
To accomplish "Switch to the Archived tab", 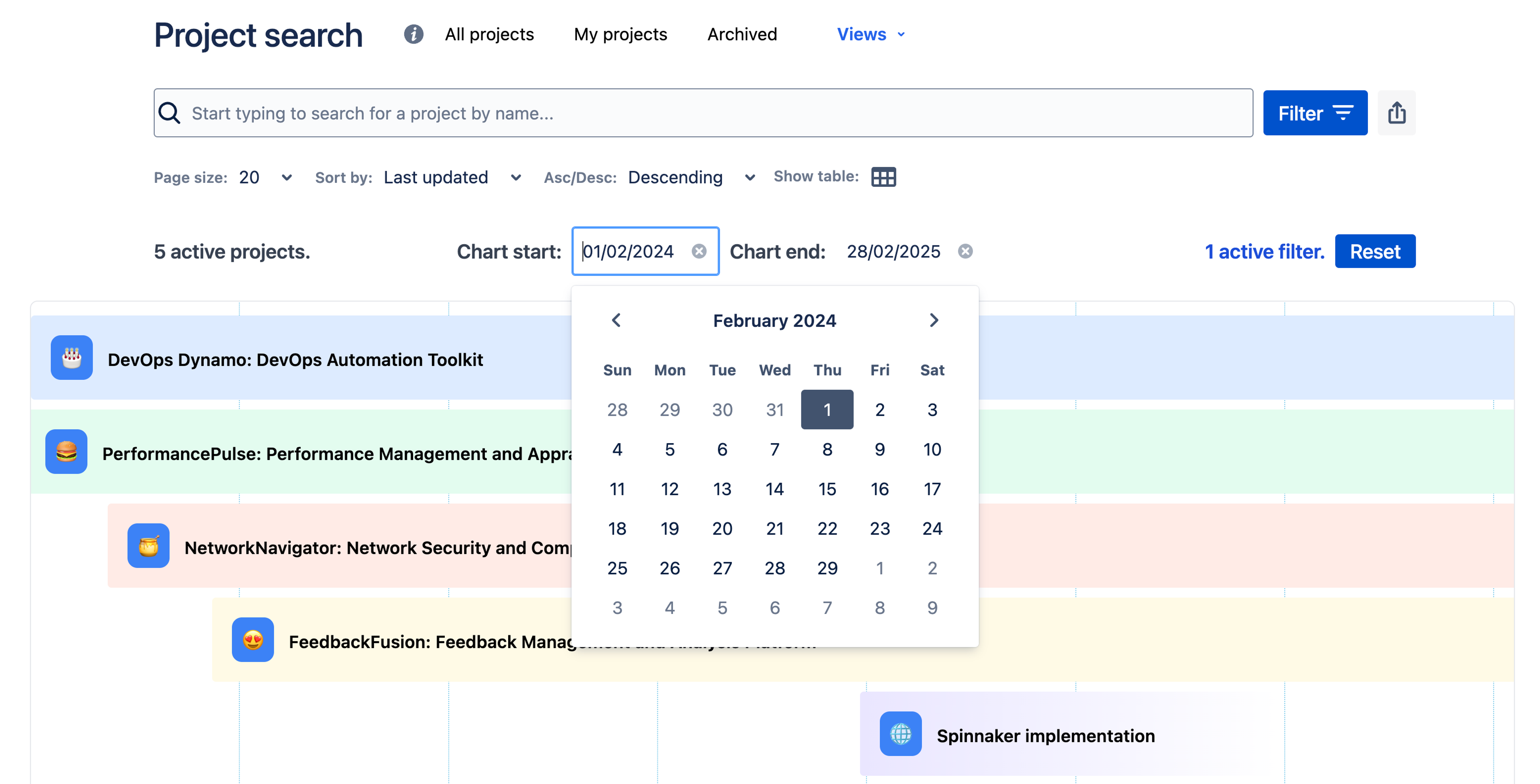I will (x=742, y=34).
